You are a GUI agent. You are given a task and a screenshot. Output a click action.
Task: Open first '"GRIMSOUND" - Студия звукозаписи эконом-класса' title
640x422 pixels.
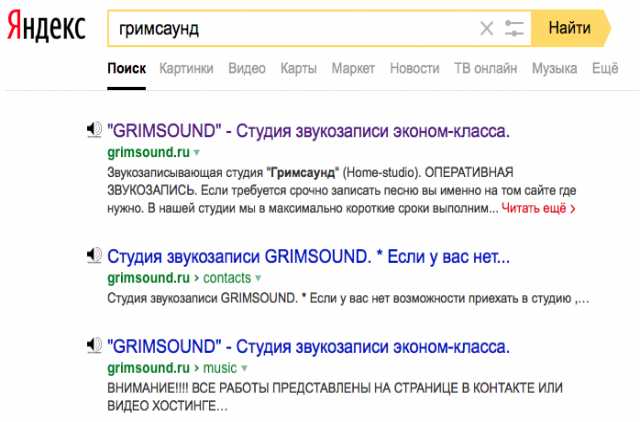(x=309, y=131)
